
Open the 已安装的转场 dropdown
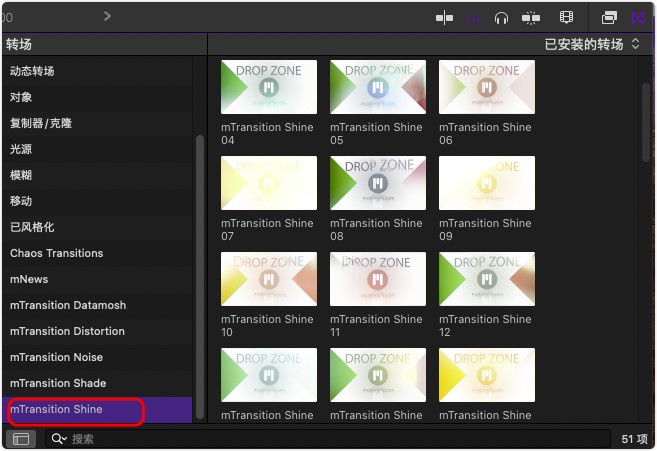592,44
